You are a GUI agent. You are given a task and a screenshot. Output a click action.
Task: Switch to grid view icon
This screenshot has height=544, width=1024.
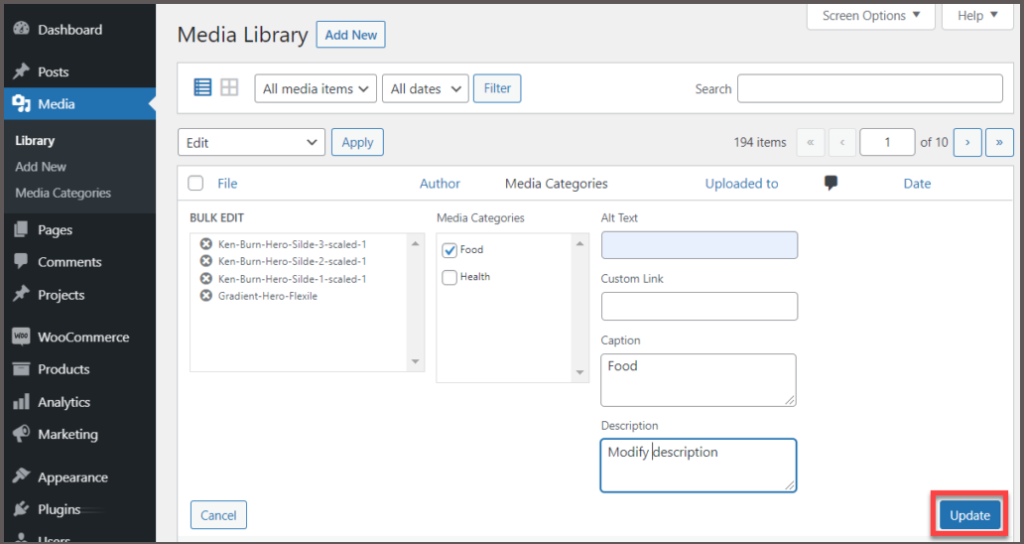(229, 88)
